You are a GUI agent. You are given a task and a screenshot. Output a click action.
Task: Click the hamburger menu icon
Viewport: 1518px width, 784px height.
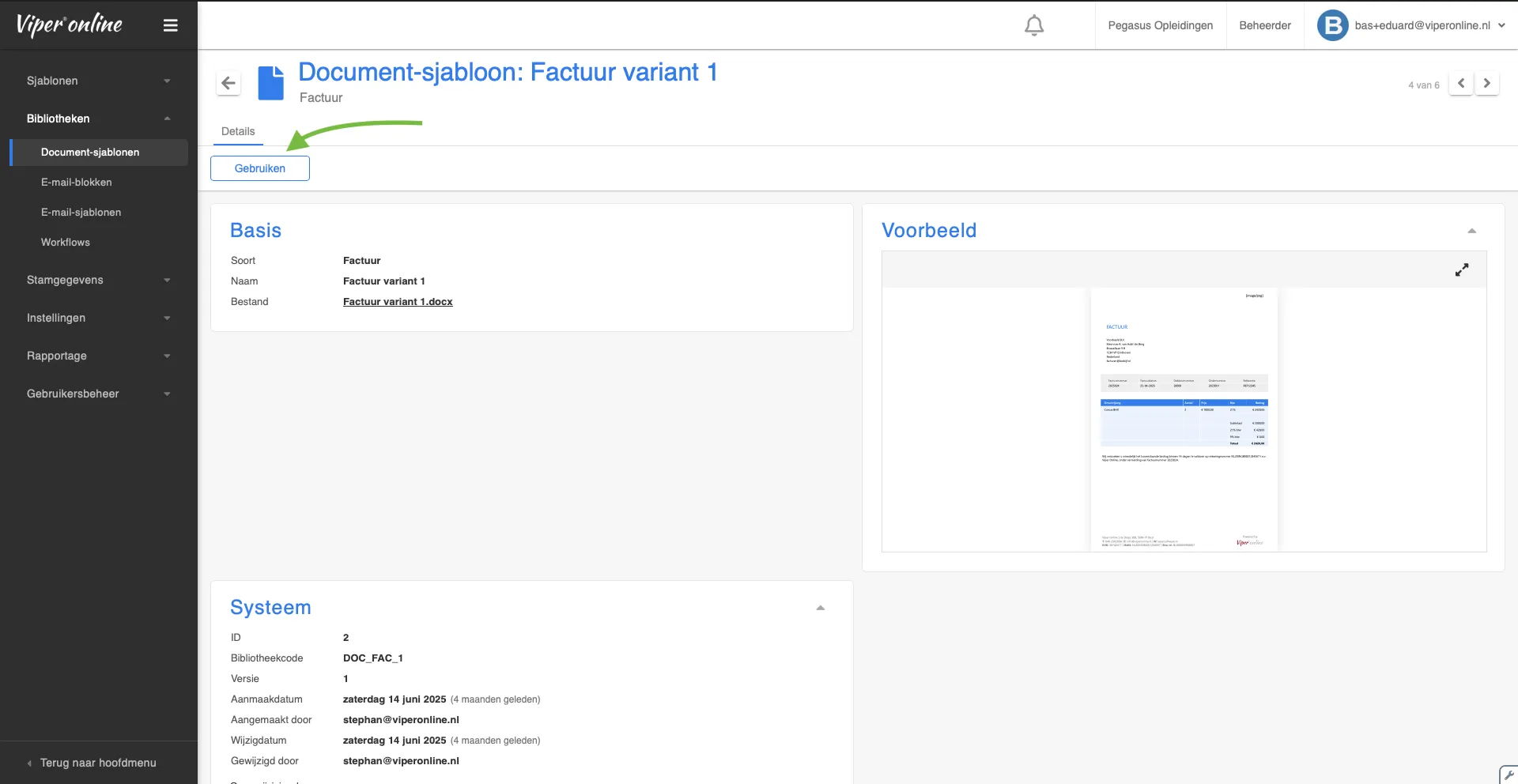170,25
